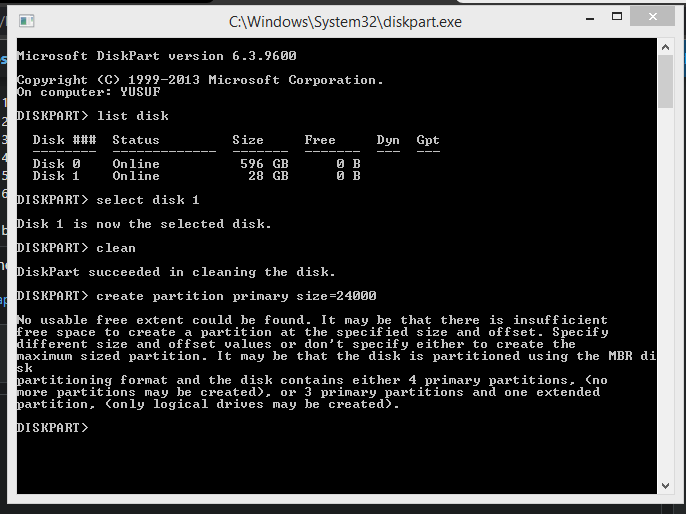Click the 'Disk 1' row label
The image size is (686, 514).
(56, 176)
